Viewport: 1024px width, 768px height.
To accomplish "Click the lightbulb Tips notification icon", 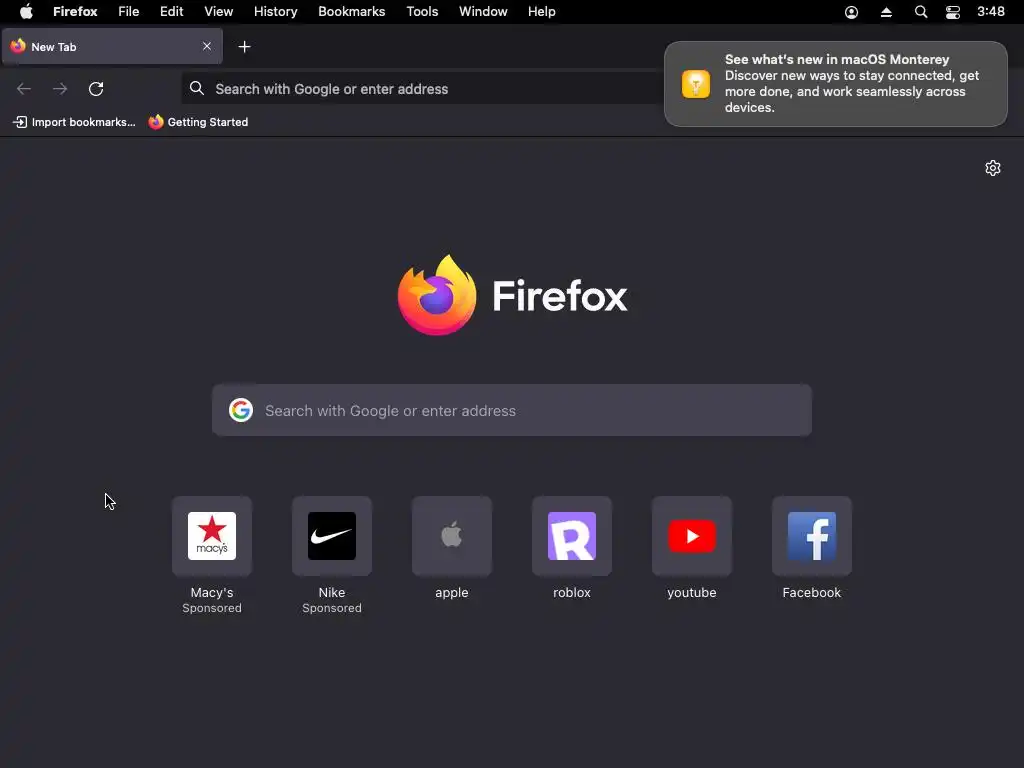I will [x=696, y=84].
